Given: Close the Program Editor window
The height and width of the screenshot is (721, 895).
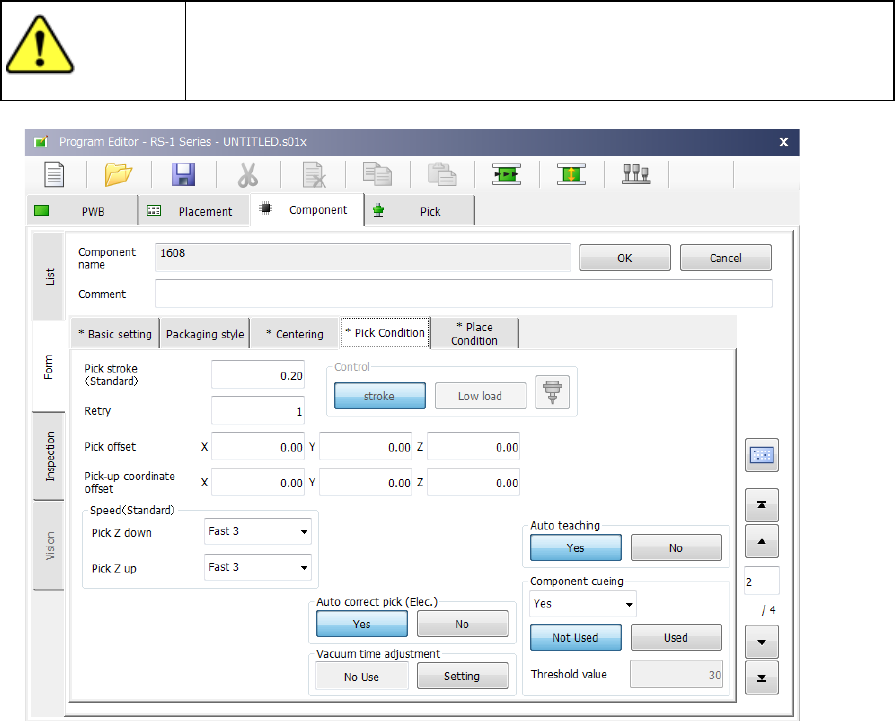Looking at the screenshot, I should (x=784, y=142).
